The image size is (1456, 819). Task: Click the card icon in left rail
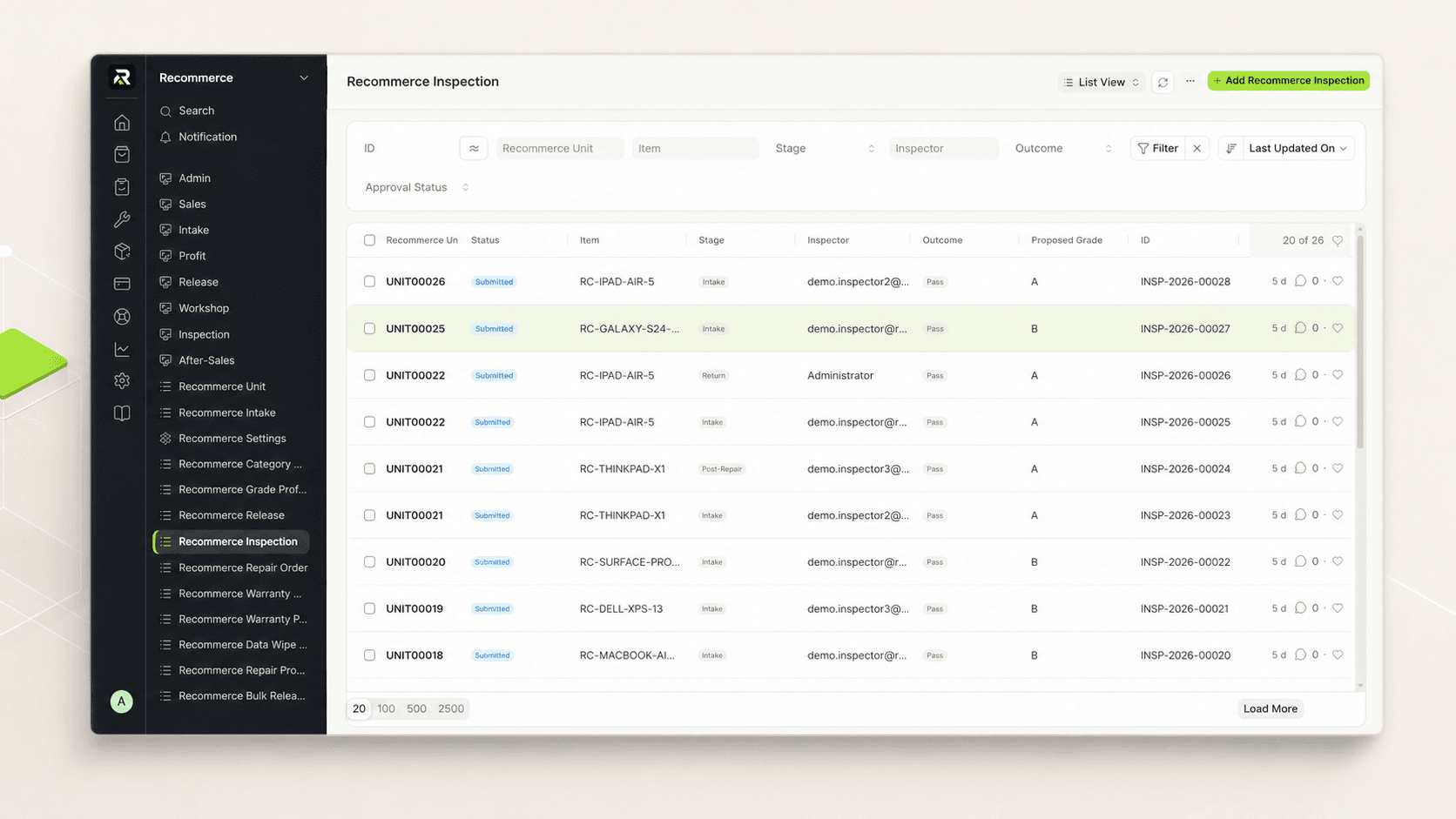coord(122,284)
